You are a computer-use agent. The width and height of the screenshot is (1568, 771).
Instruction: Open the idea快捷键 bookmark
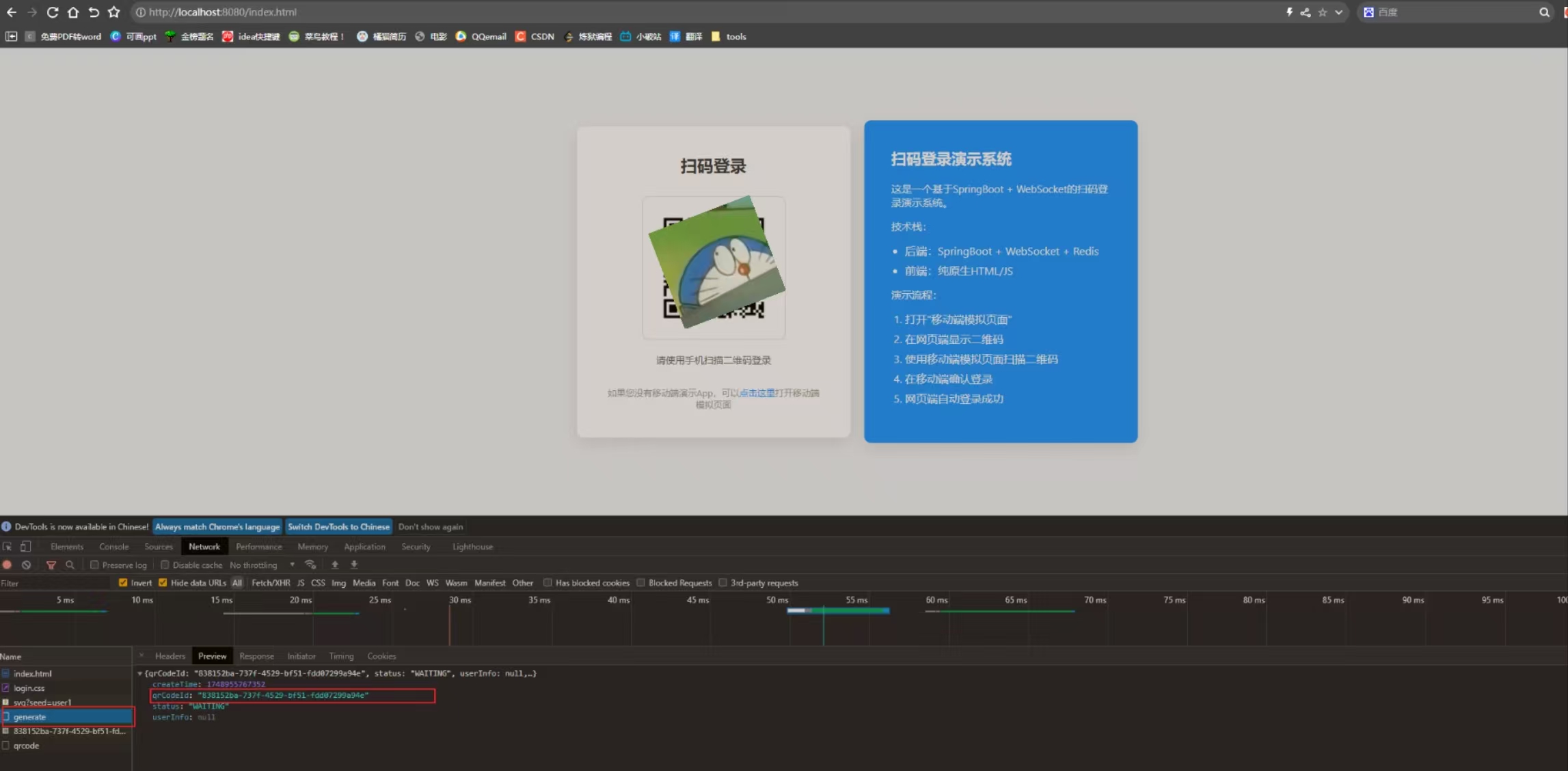tap(252, 36)
